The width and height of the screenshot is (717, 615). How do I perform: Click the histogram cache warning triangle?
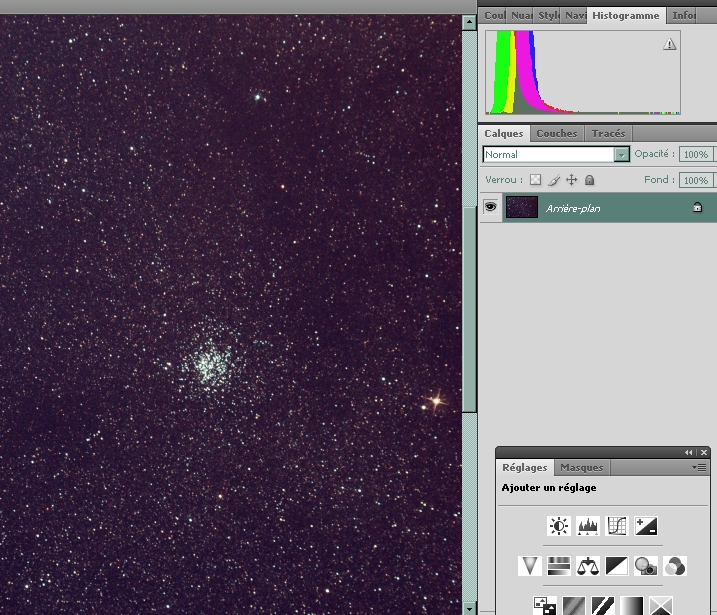click(669, 44)
